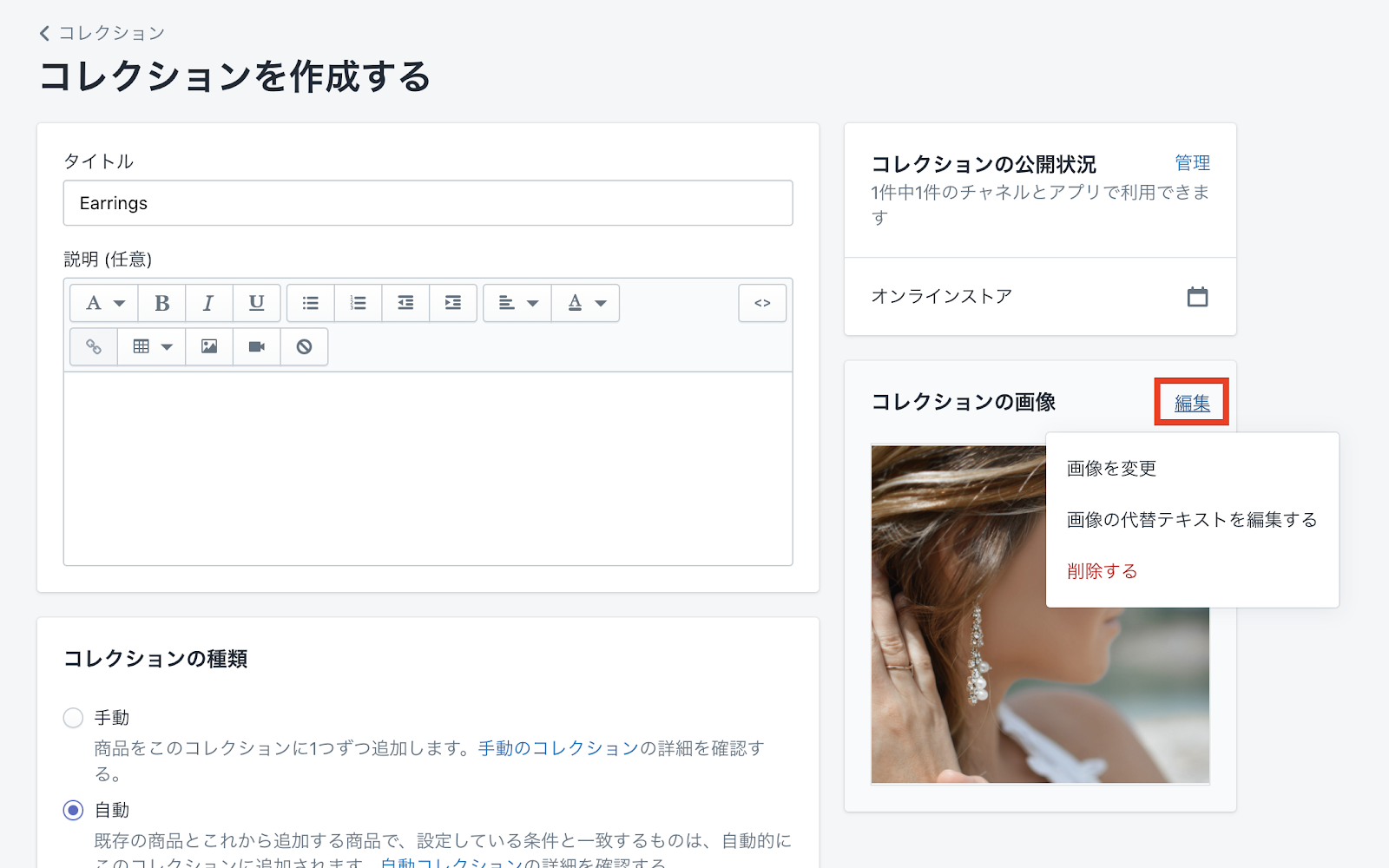Click inside the description text area
The image size is (1389, 868).
point(428,469)
